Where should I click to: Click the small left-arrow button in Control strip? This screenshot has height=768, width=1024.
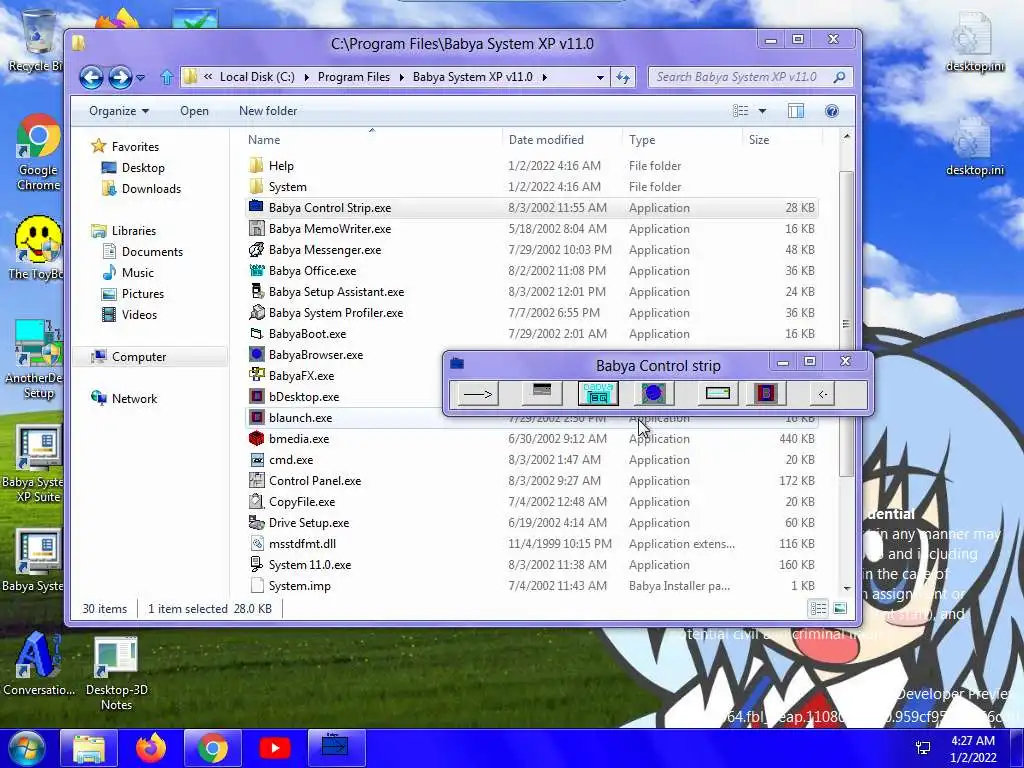click(822, 394)
